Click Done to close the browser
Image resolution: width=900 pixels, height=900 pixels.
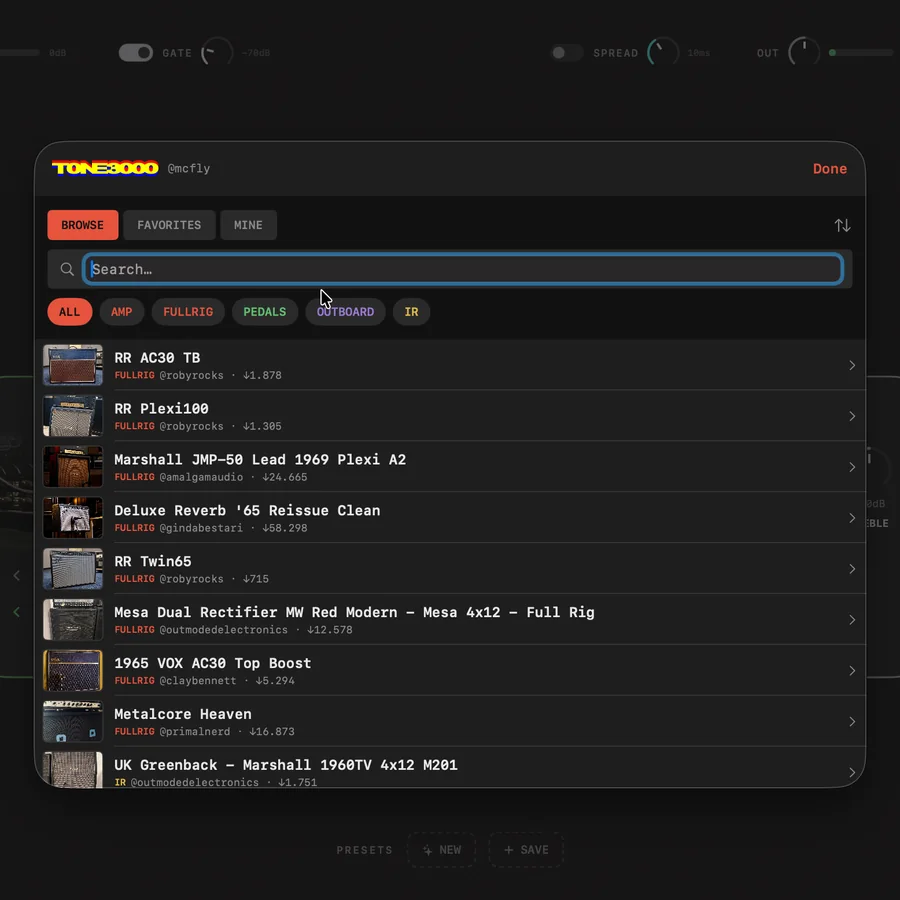[829, 169]
